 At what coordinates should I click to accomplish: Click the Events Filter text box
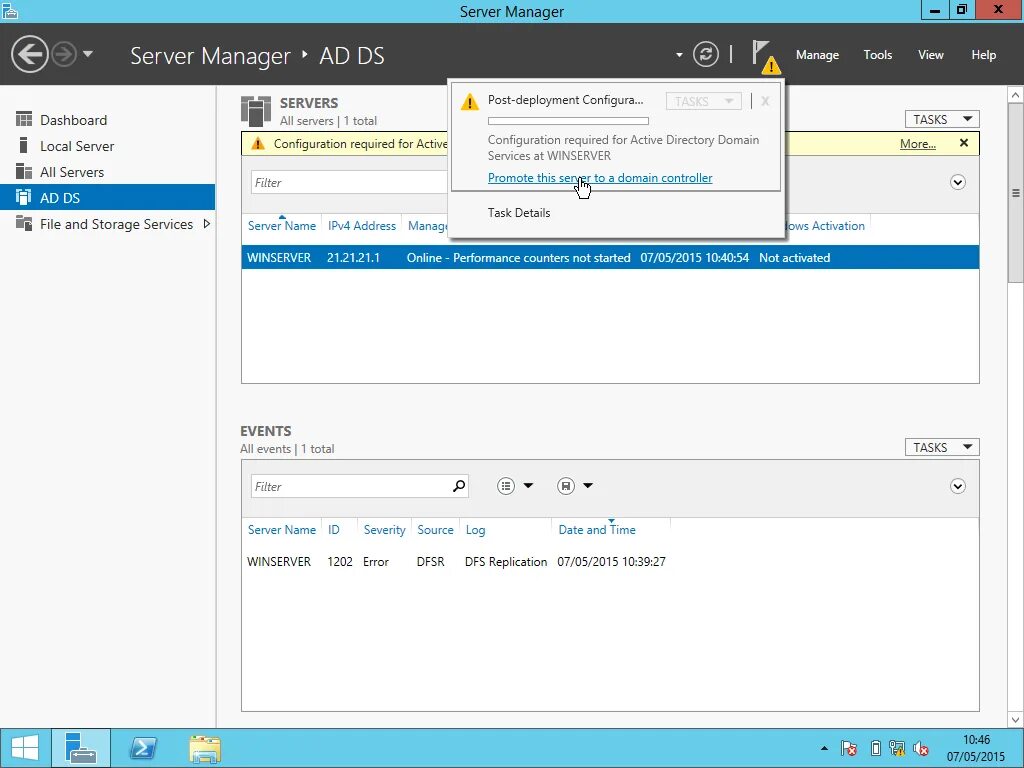coord(350,486)
